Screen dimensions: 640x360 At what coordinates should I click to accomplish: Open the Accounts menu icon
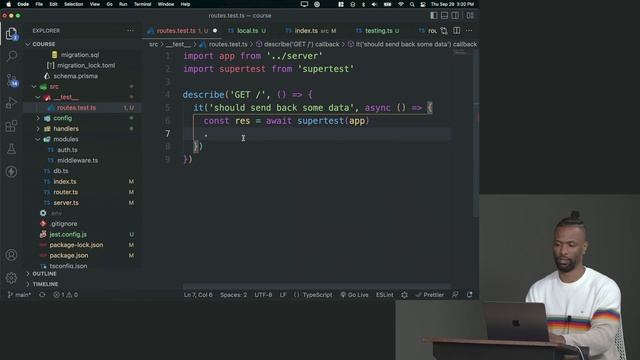point(11,255)
